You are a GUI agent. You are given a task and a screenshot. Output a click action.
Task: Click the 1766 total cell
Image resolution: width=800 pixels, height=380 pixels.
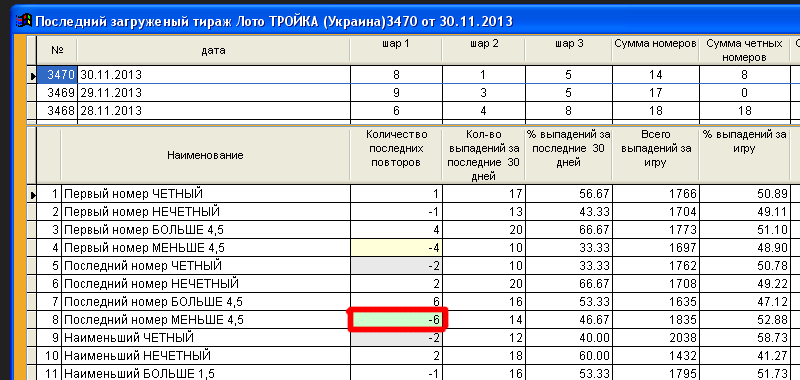click(656, 194)
